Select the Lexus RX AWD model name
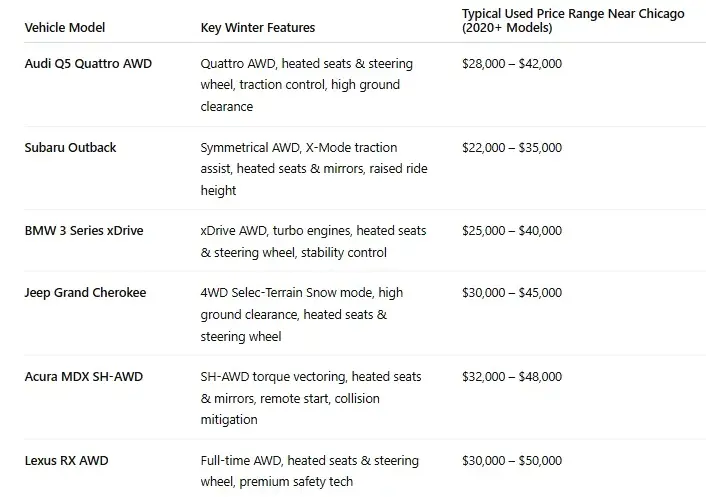 [x=66, y=461]
